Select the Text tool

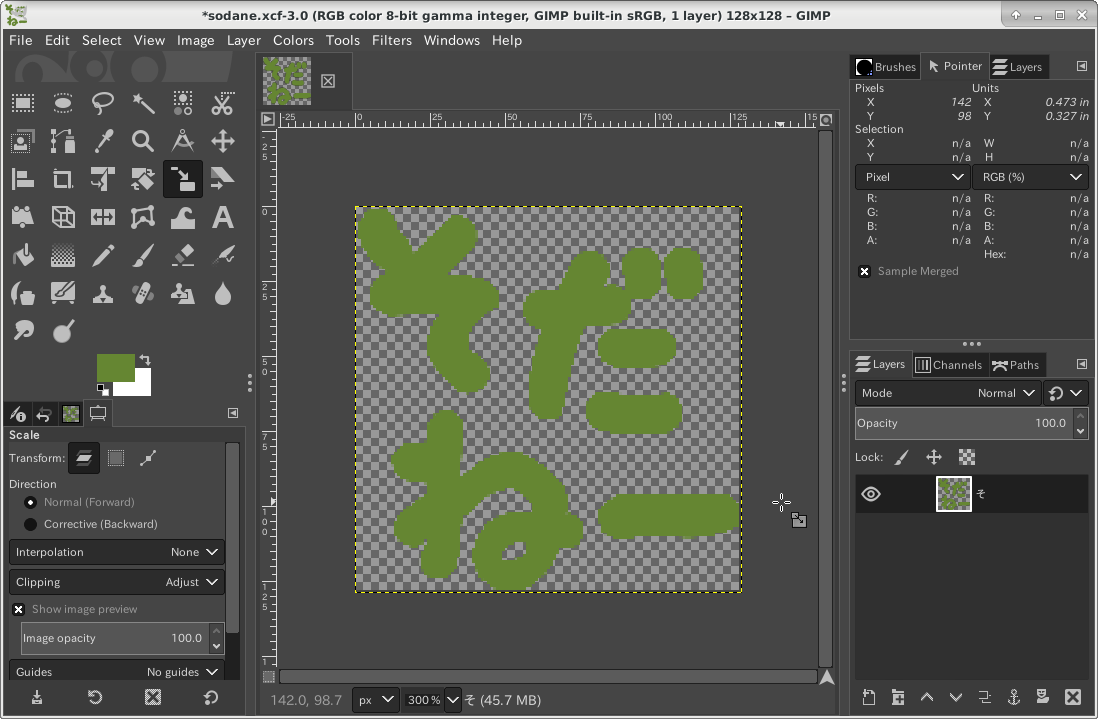(223, 217)
